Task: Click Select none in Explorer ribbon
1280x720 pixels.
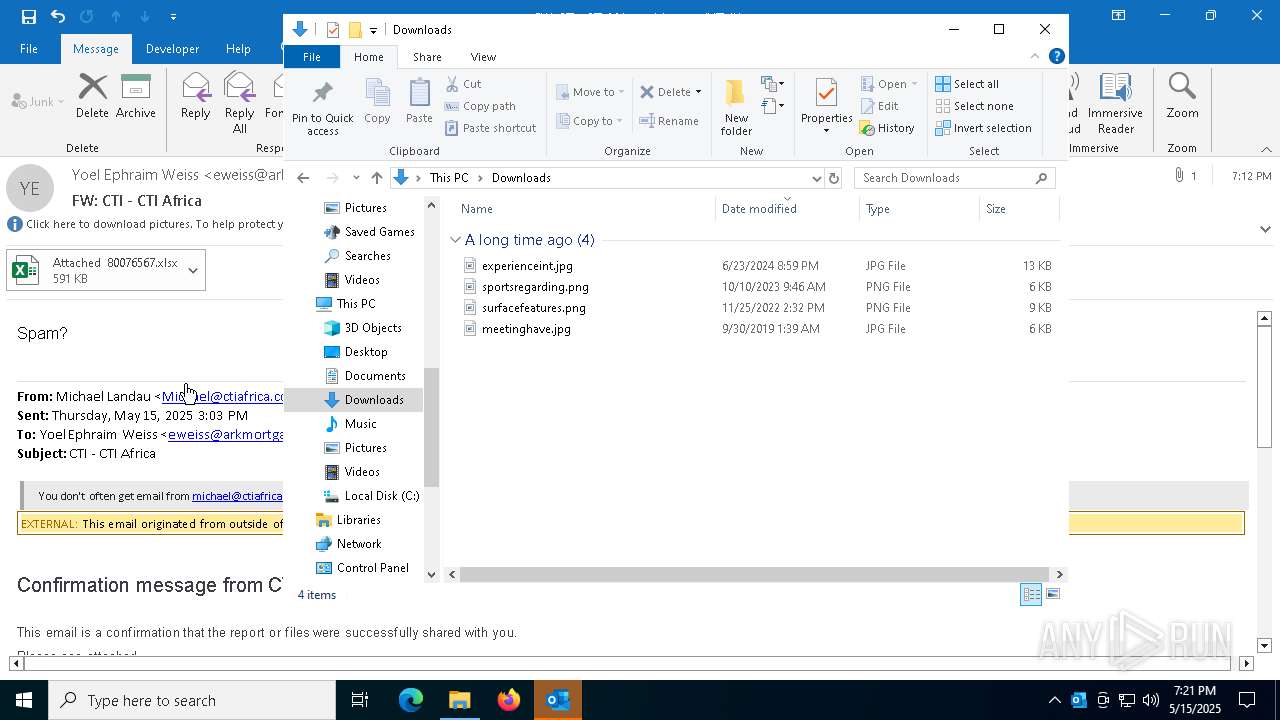Action: [x=974, y=106]
